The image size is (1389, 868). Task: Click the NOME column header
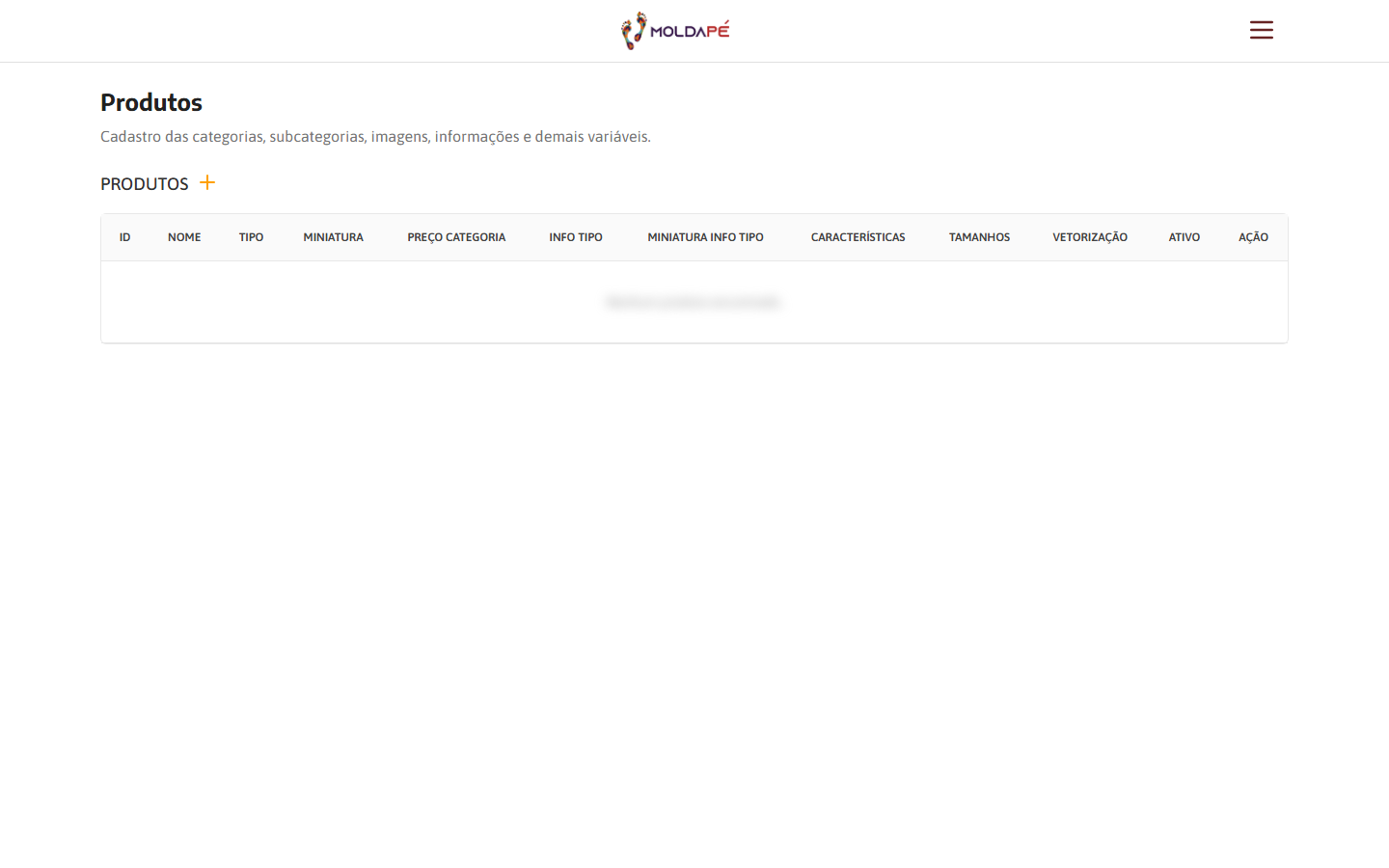click(184, 237)
